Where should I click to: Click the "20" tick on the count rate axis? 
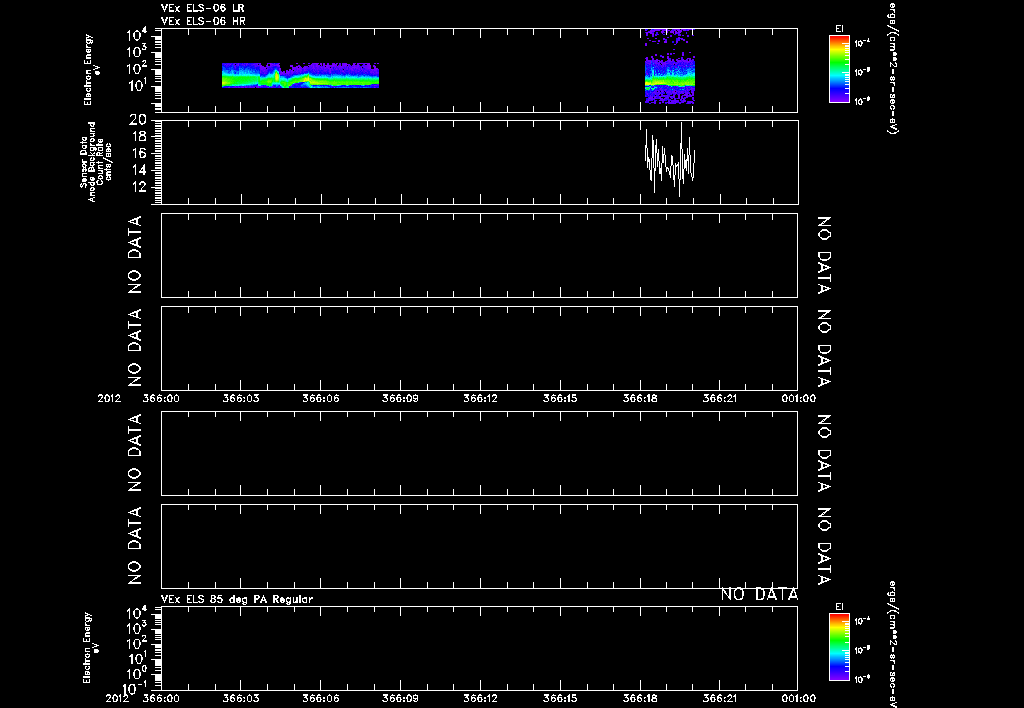[x=138, y=120]
